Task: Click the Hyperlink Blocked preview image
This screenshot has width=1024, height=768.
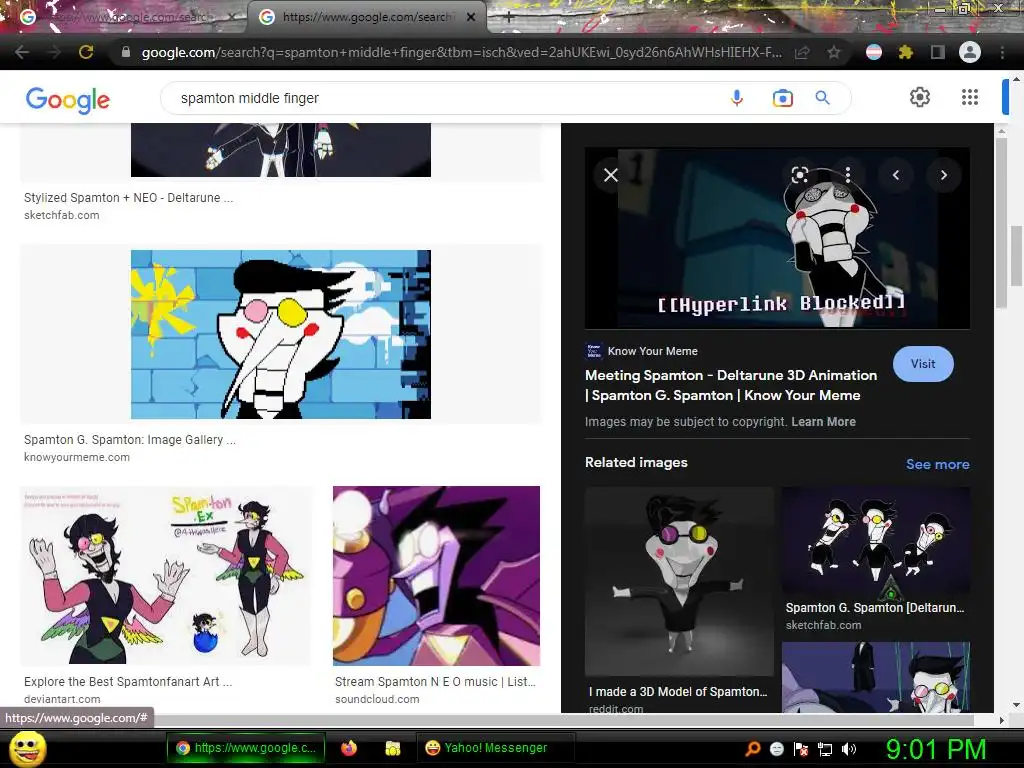Action: point(777,238)
